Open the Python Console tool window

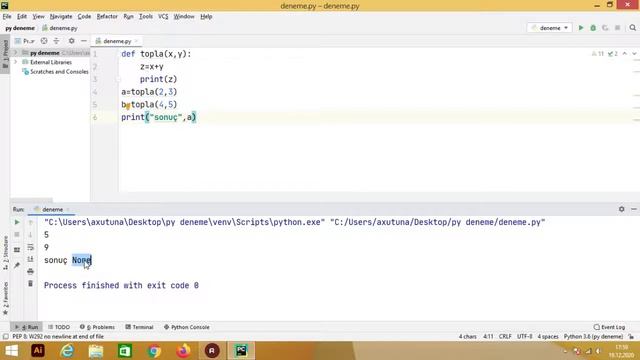(x=187, y=327)
